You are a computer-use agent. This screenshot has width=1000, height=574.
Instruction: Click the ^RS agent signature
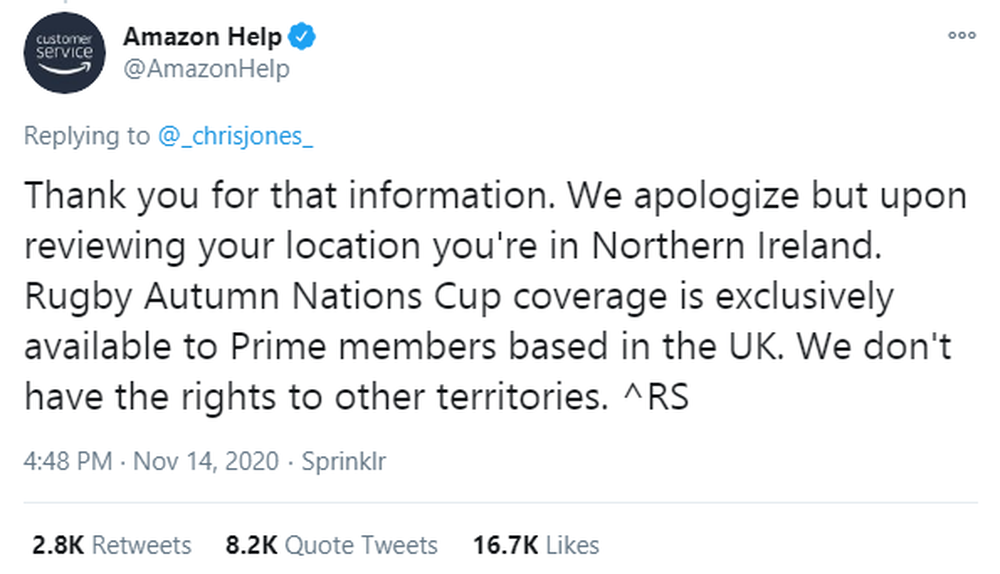point(656,397)
